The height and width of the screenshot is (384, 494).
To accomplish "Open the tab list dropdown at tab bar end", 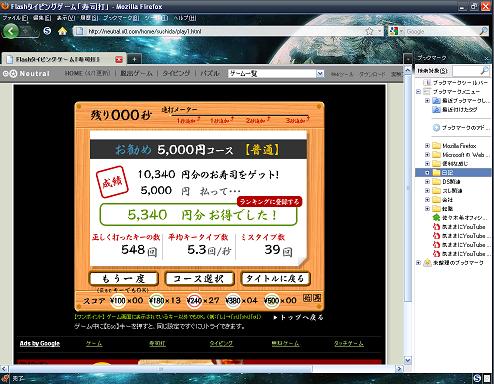I will (x=408, y=59).
